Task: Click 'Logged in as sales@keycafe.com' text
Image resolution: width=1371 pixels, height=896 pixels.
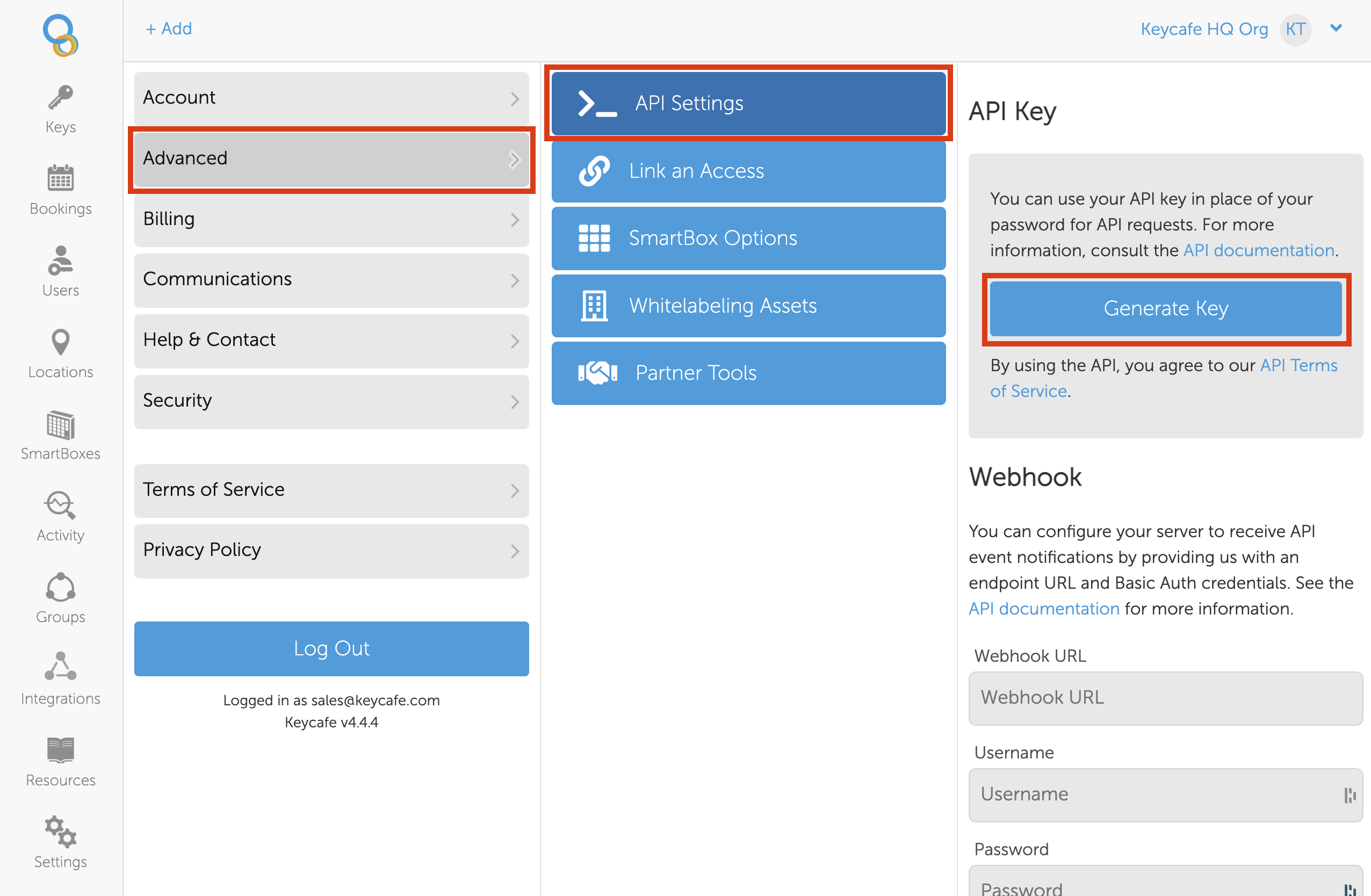Action: (331, 700)
